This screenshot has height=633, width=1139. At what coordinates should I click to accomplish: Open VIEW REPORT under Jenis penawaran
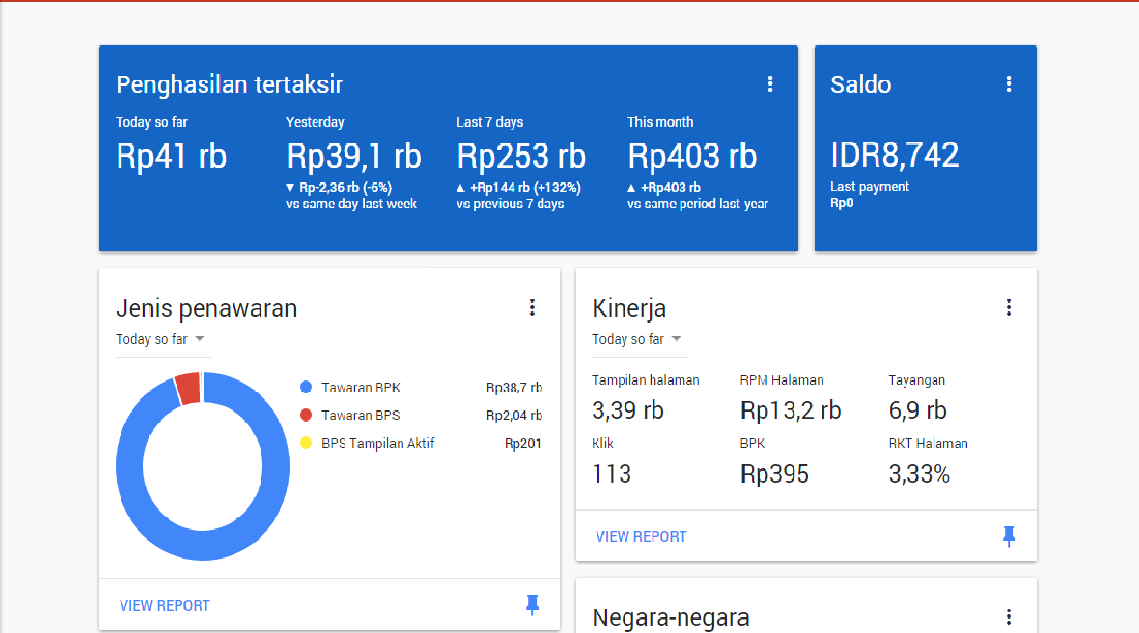click(x=165, y=605)
